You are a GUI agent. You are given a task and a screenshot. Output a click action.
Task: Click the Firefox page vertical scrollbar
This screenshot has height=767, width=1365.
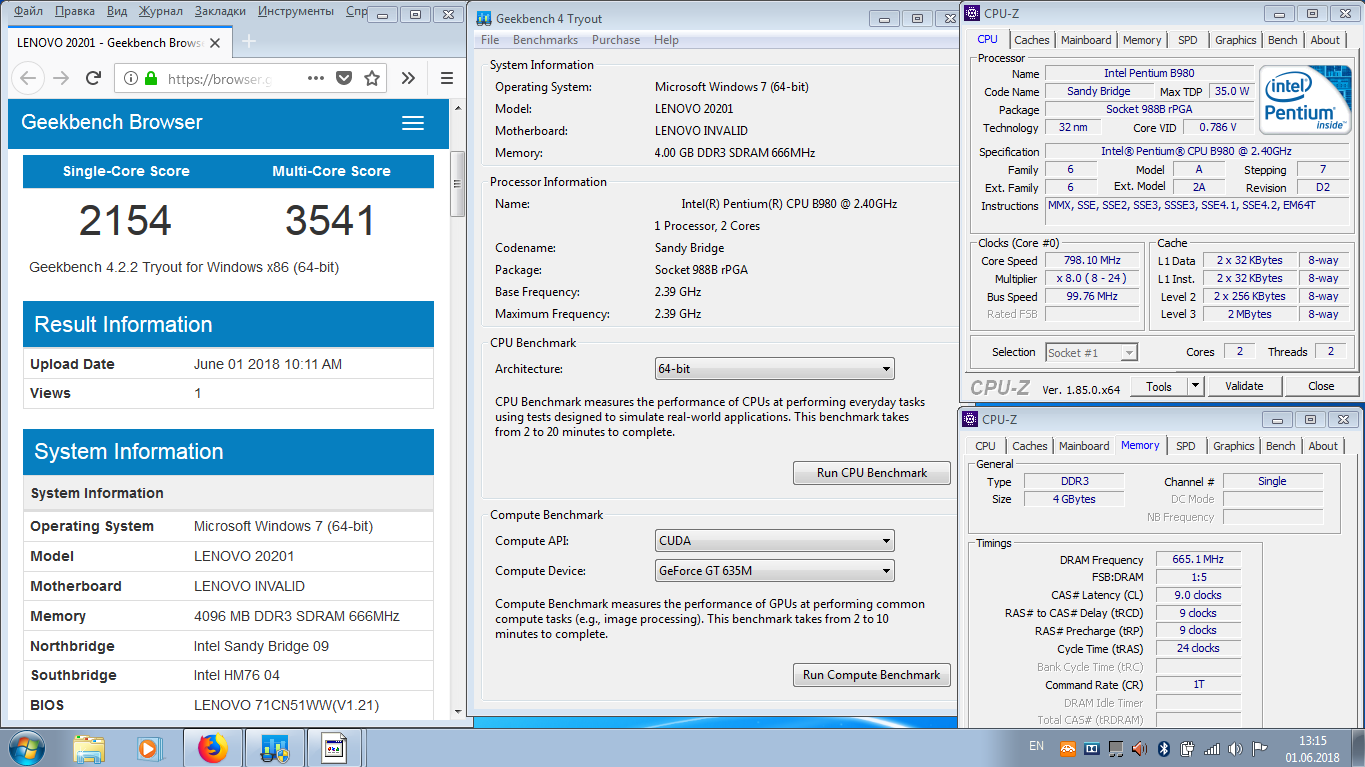[457, 183]
